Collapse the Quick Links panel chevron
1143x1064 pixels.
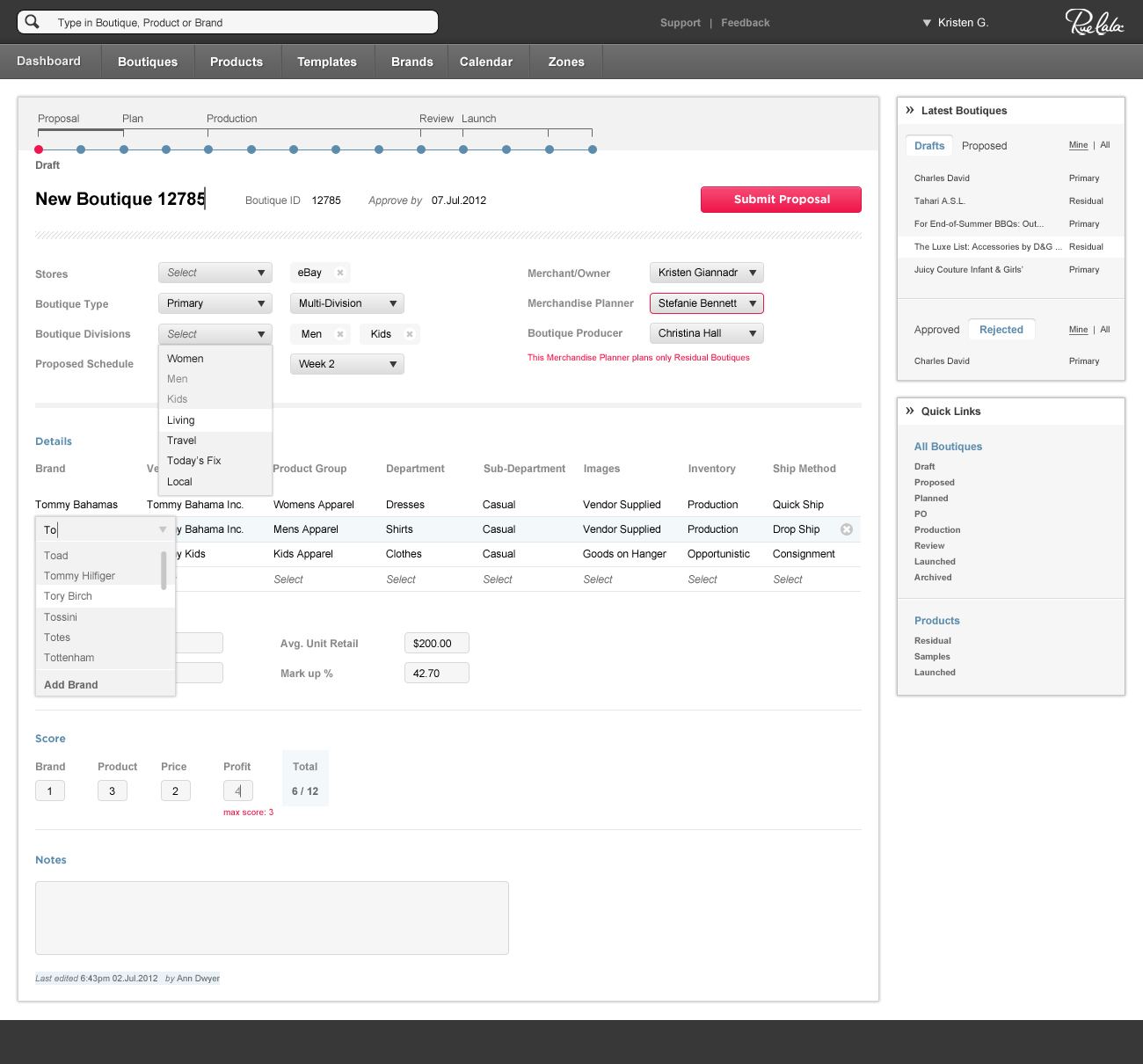pos(910,411)
